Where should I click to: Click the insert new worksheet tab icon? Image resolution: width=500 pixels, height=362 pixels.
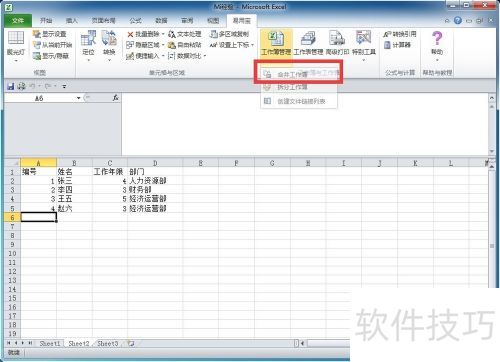point(131,343)
